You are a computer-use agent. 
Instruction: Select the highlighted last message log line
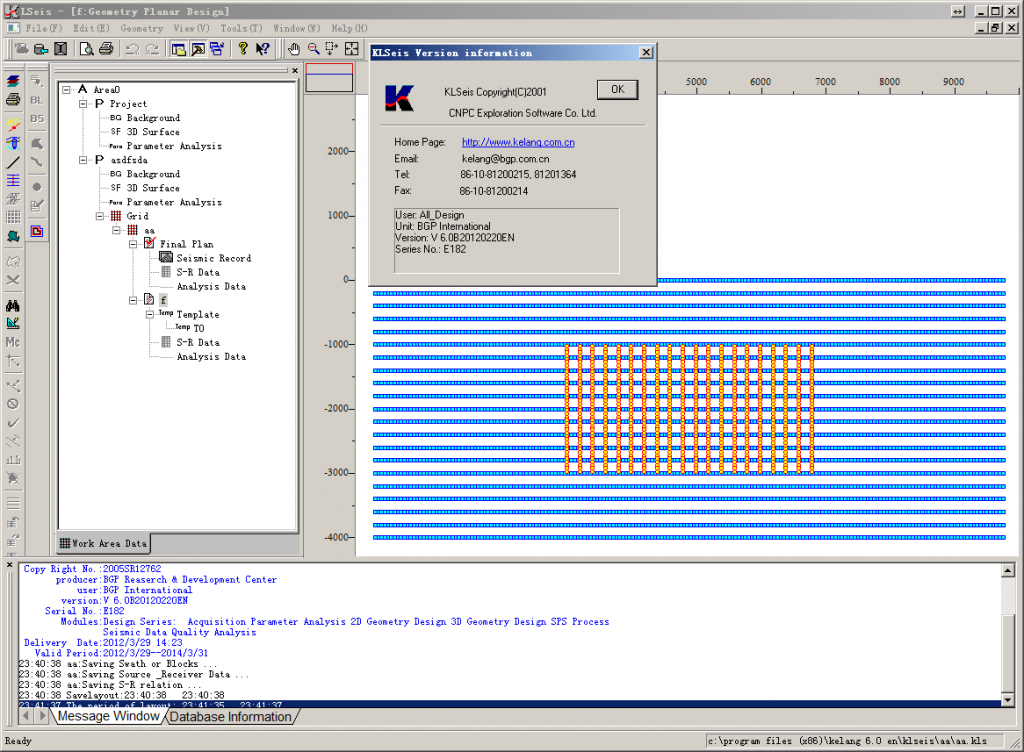coord(510,704)
